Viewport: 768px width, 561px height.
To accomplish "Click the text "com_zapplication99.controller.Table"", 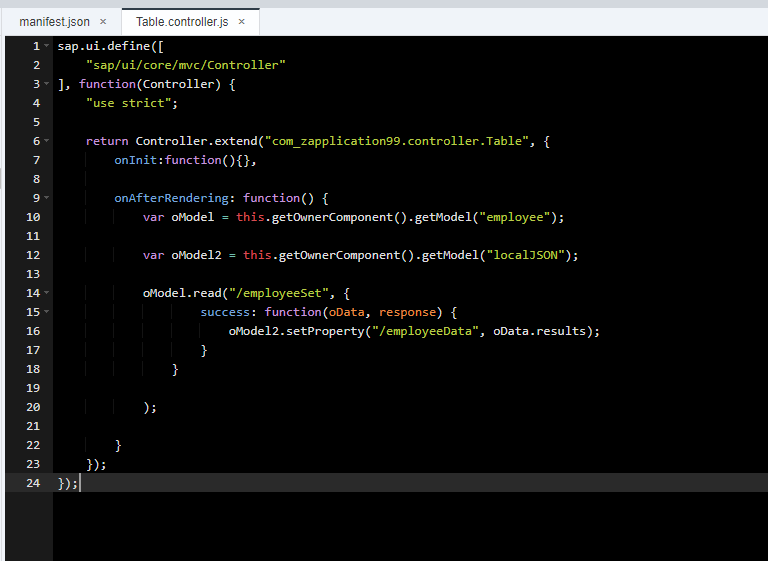I will [x=397, y=141].
